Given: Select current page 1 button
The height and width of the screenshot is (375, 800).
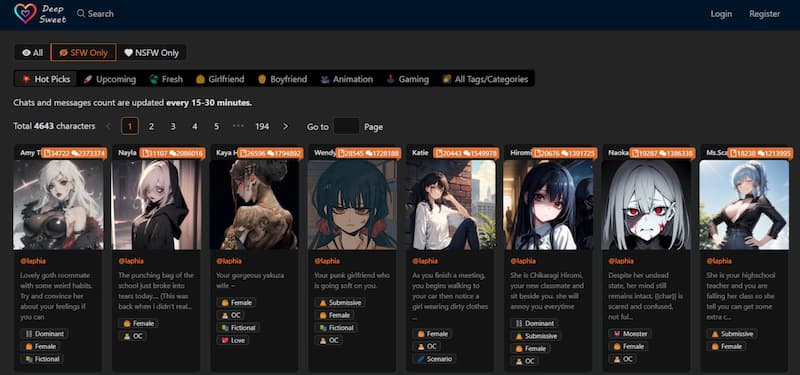Looking at the screenshot, I should coord(130,127).
